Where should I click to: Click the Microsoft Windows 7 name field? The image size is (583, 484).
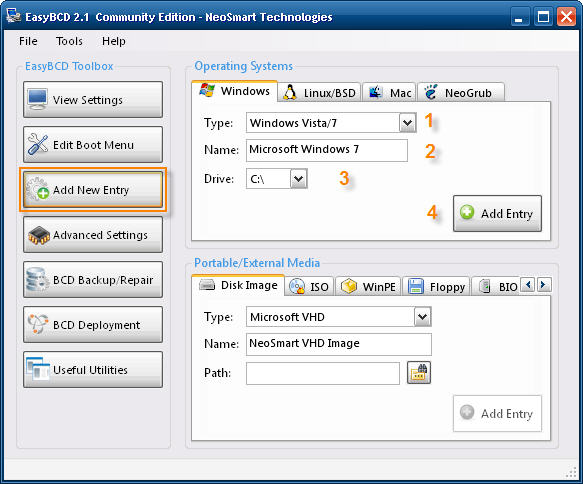(x=326, y=150)
